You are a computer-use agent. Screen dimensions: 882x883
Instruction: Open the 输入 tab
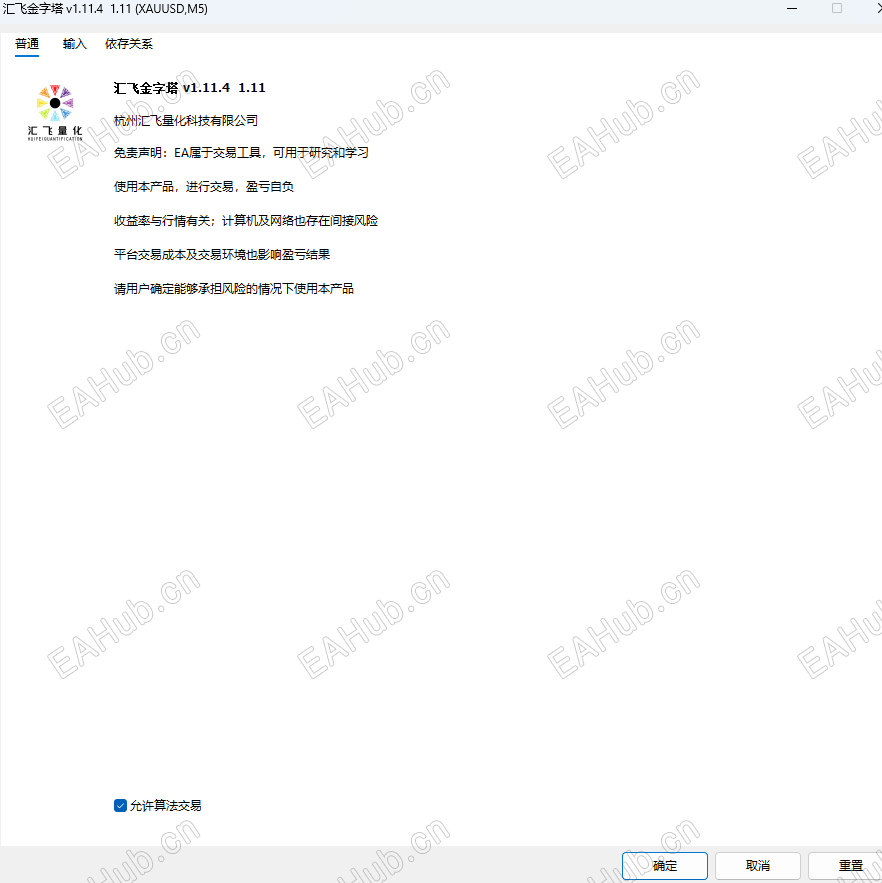click(74, 44)
